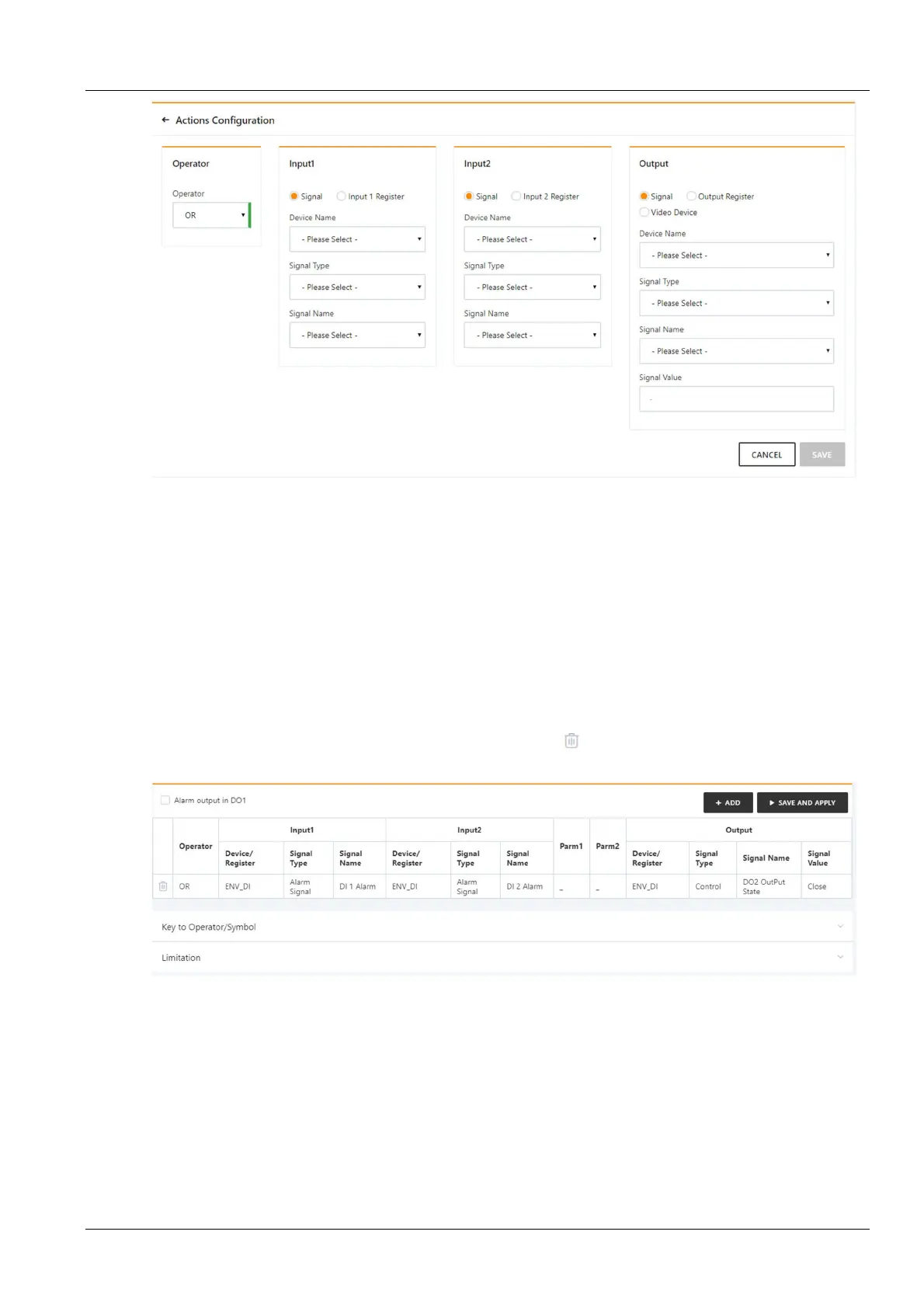Select Signal radio in Input1

click(x=294, y=197)
